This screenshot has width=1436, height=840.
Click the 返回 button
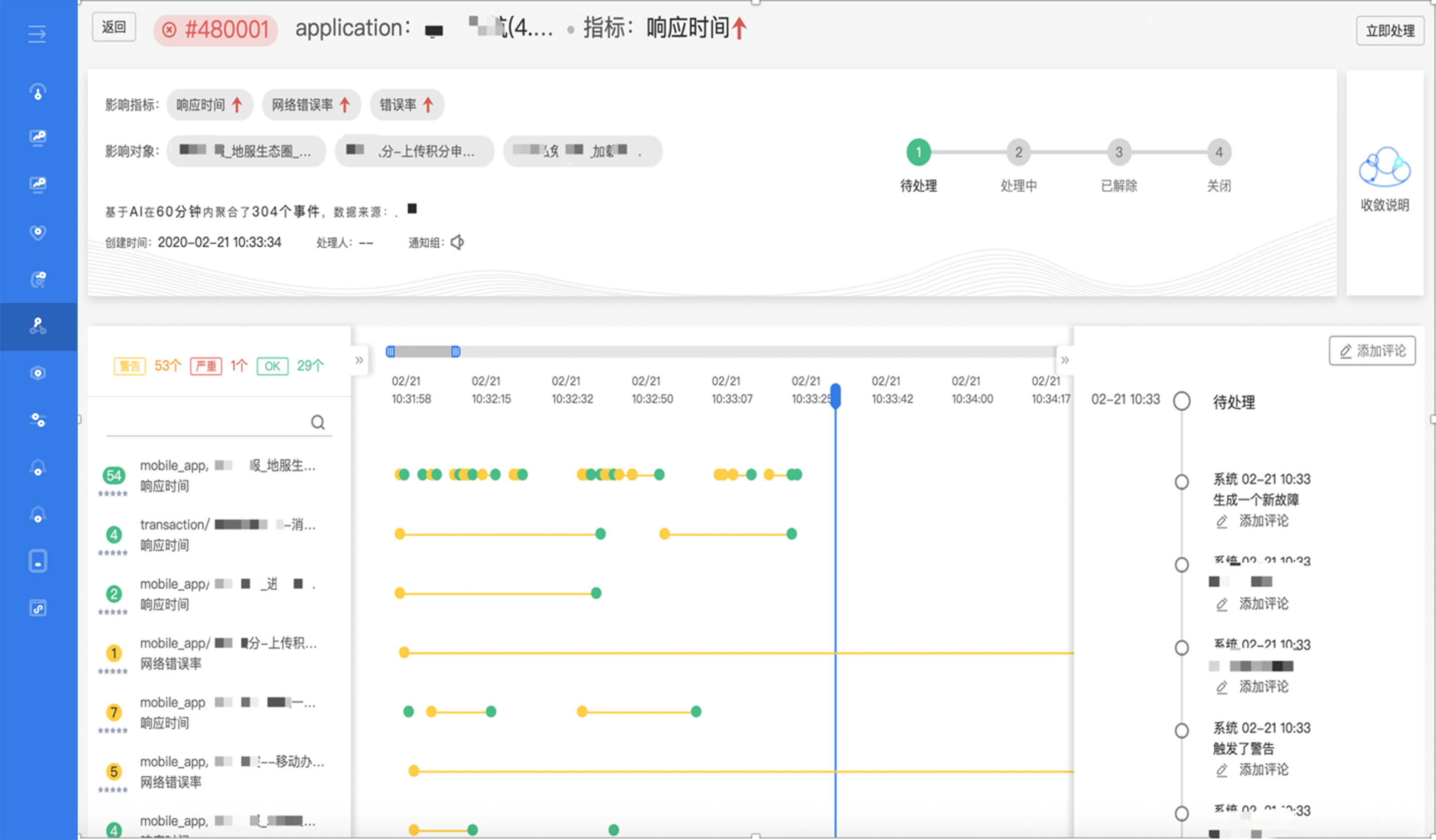point(113,28)
